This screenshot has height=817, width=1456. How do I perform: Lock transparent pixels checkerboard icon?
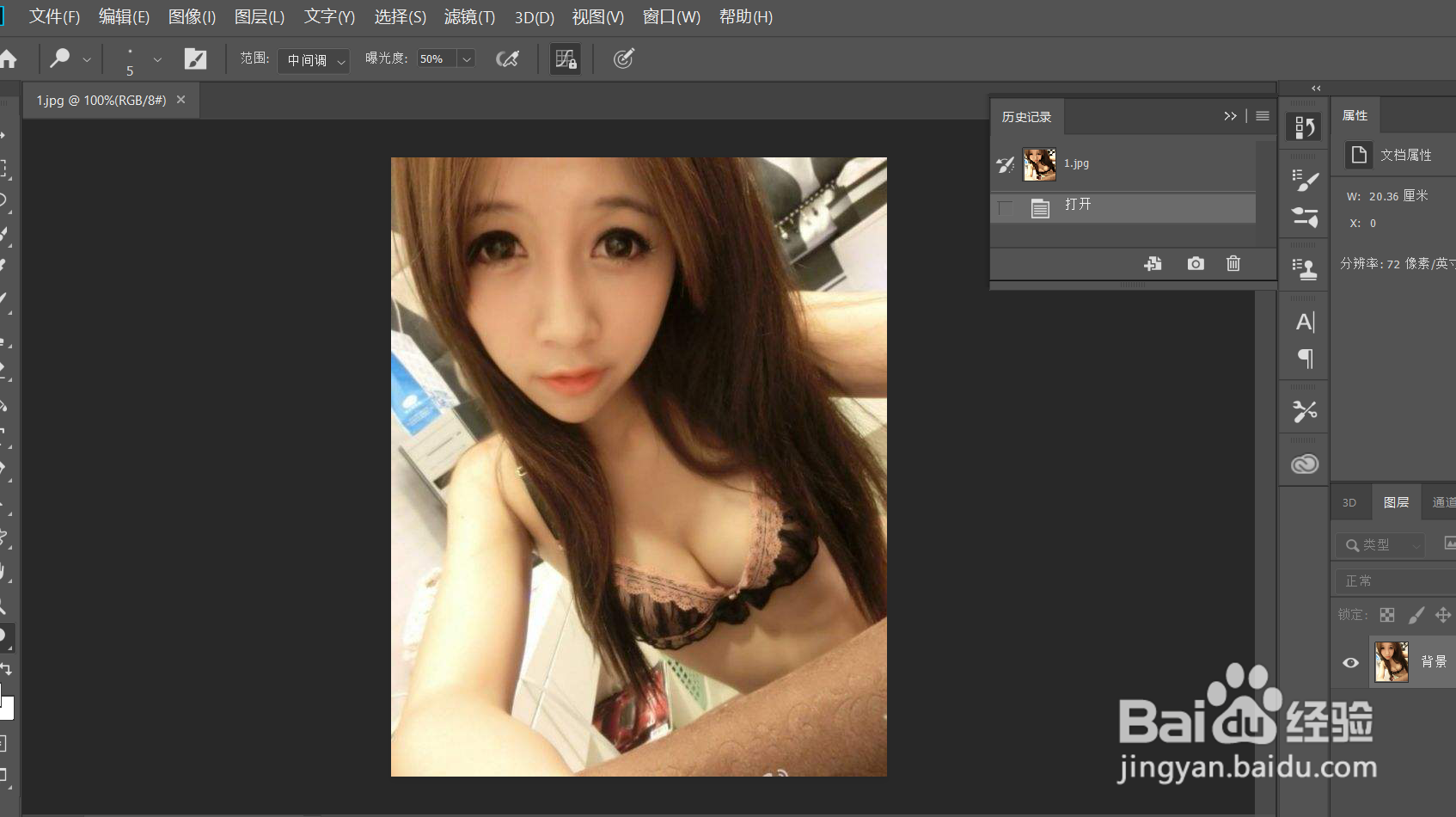1387,615
